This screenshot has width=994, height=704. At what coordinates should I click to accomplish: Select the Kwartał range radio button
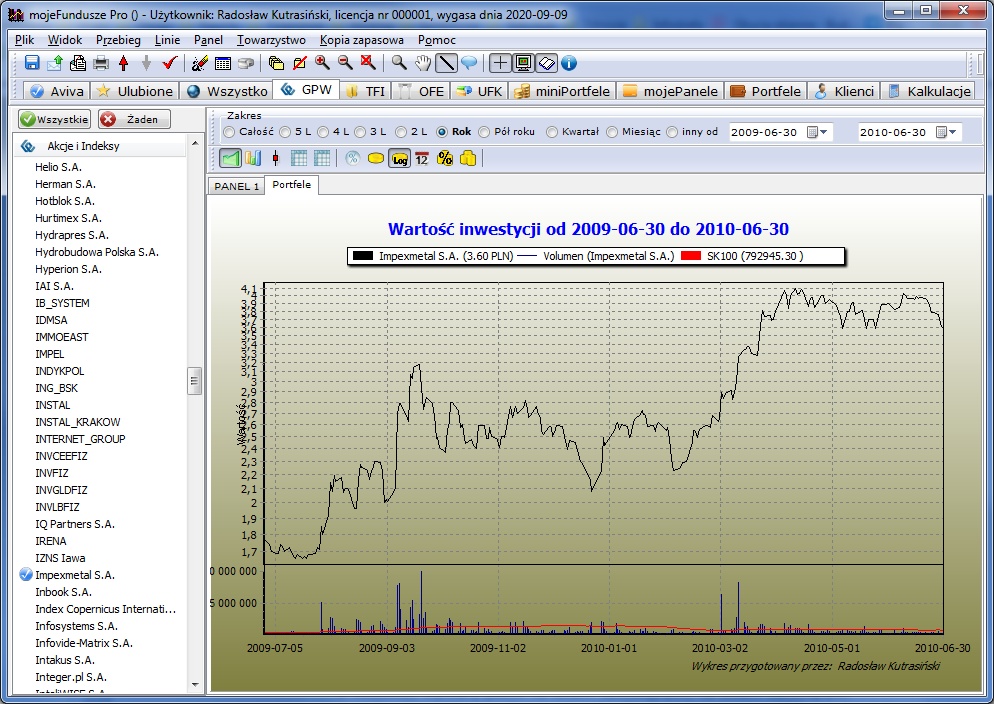(x=553, y=132)
